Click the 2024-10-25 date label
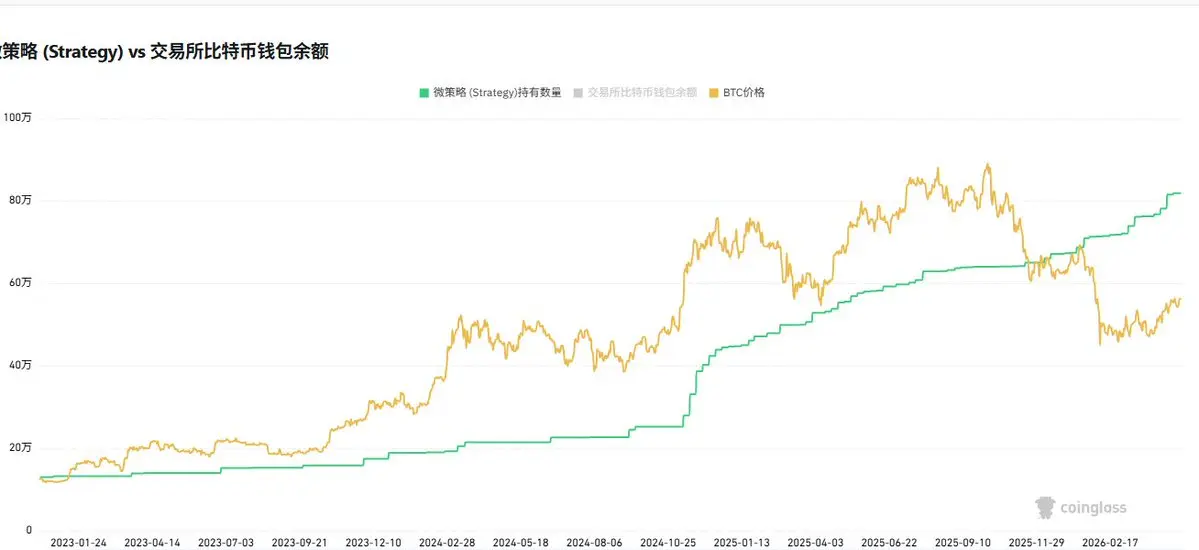This screenshot has height=550, width=1199. click(668, 542)
